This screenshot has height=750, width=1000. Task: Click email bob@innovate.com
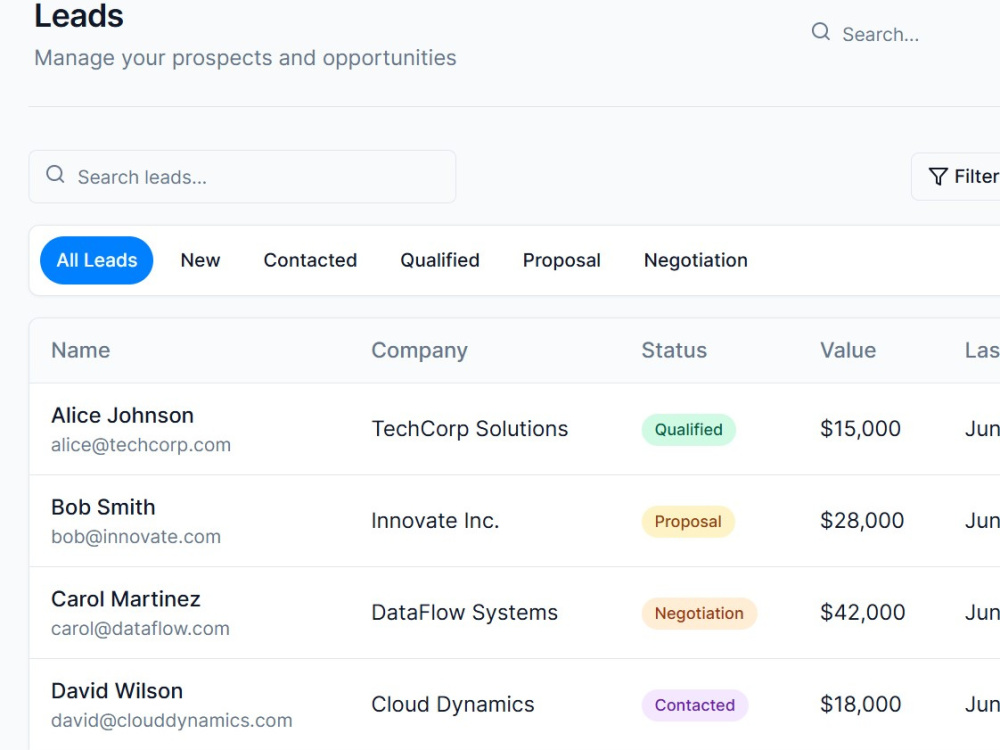coord(136,537)
